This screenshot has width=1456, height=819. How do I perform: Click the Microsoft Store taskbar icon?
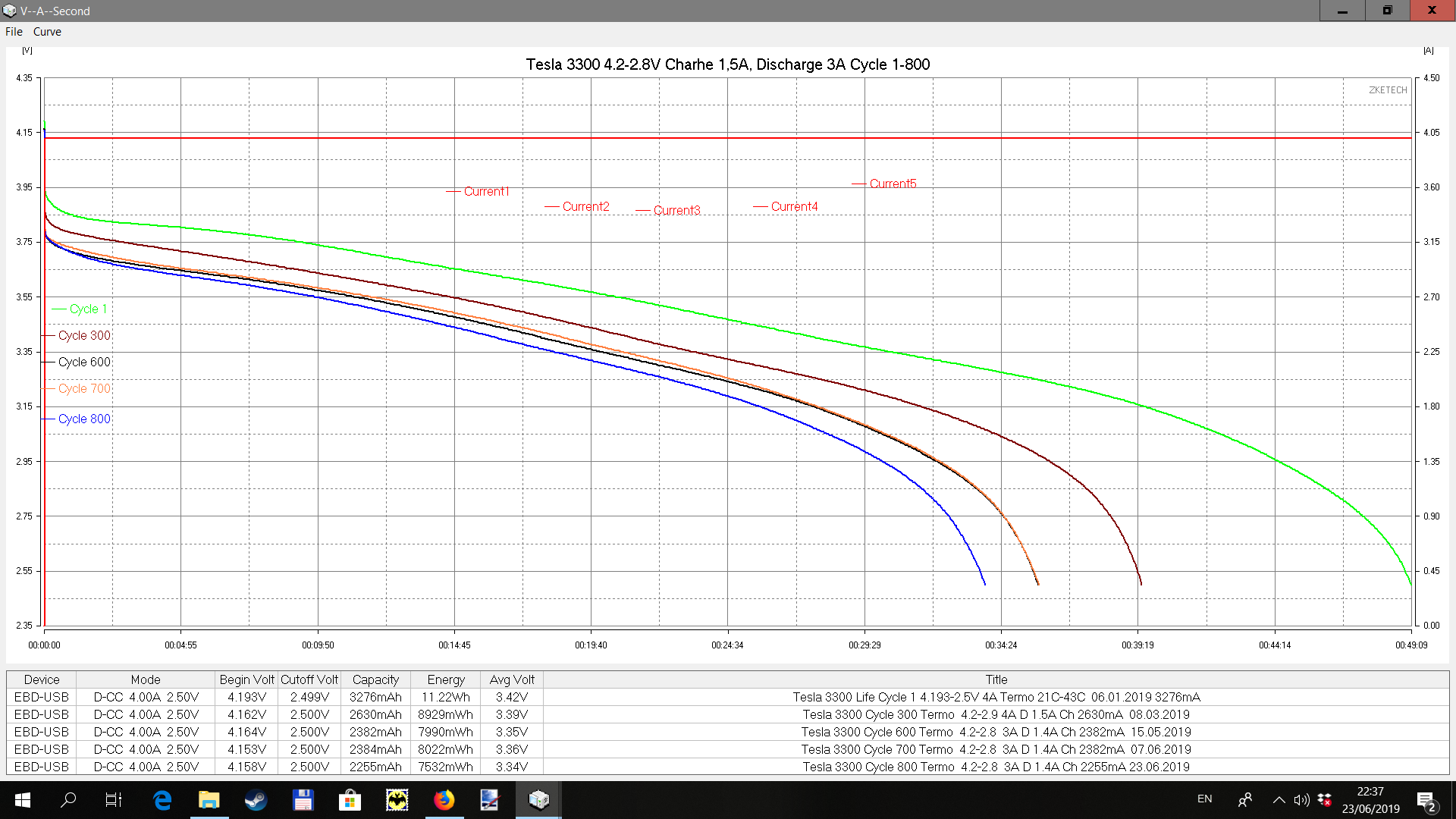[350, 800]
